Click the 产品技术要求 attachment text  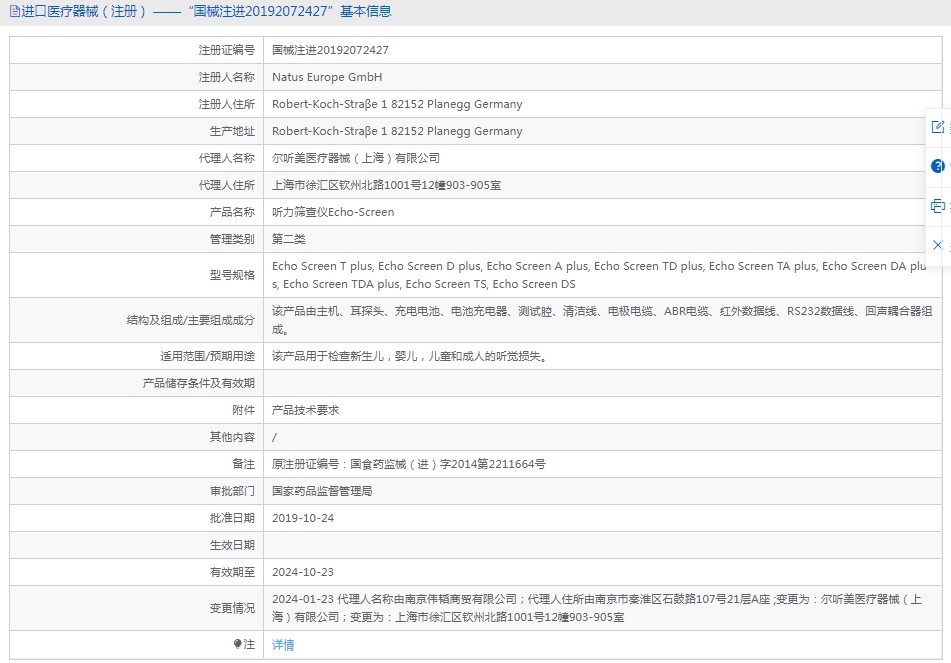(306, 410)
